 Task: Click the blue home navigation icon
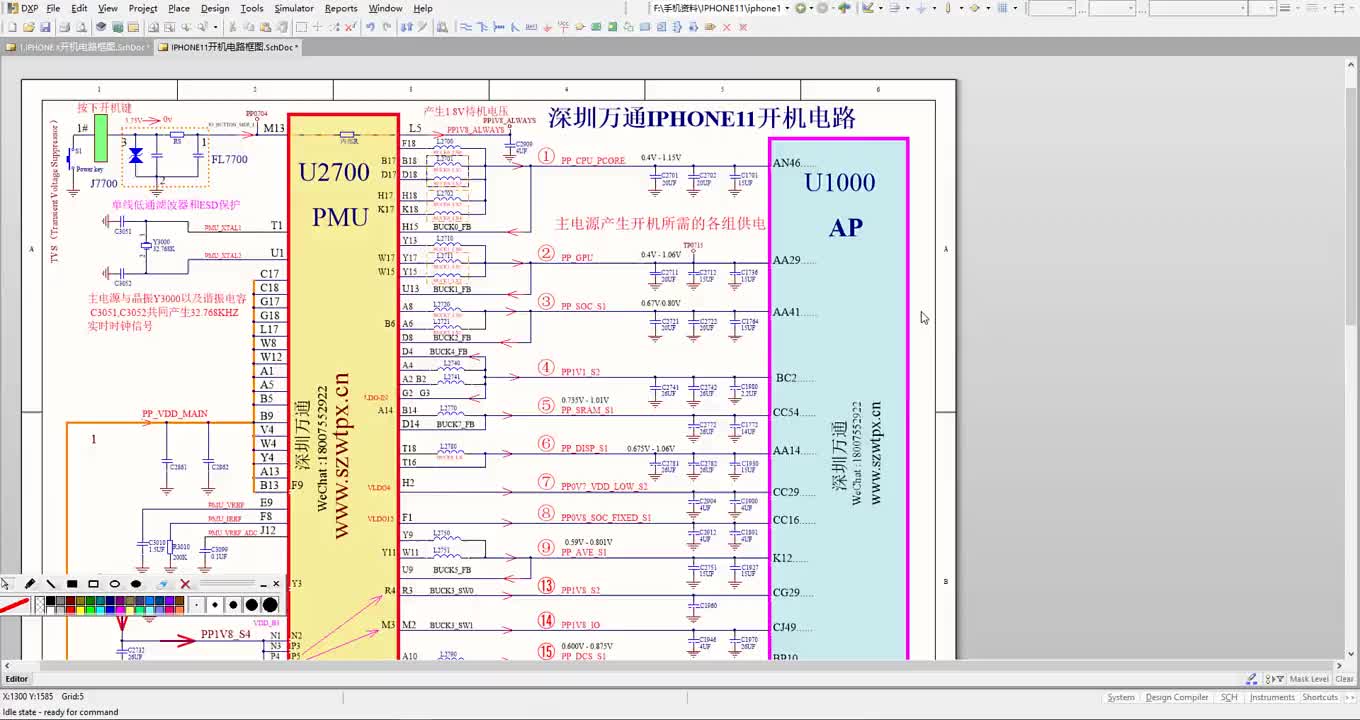844,8
